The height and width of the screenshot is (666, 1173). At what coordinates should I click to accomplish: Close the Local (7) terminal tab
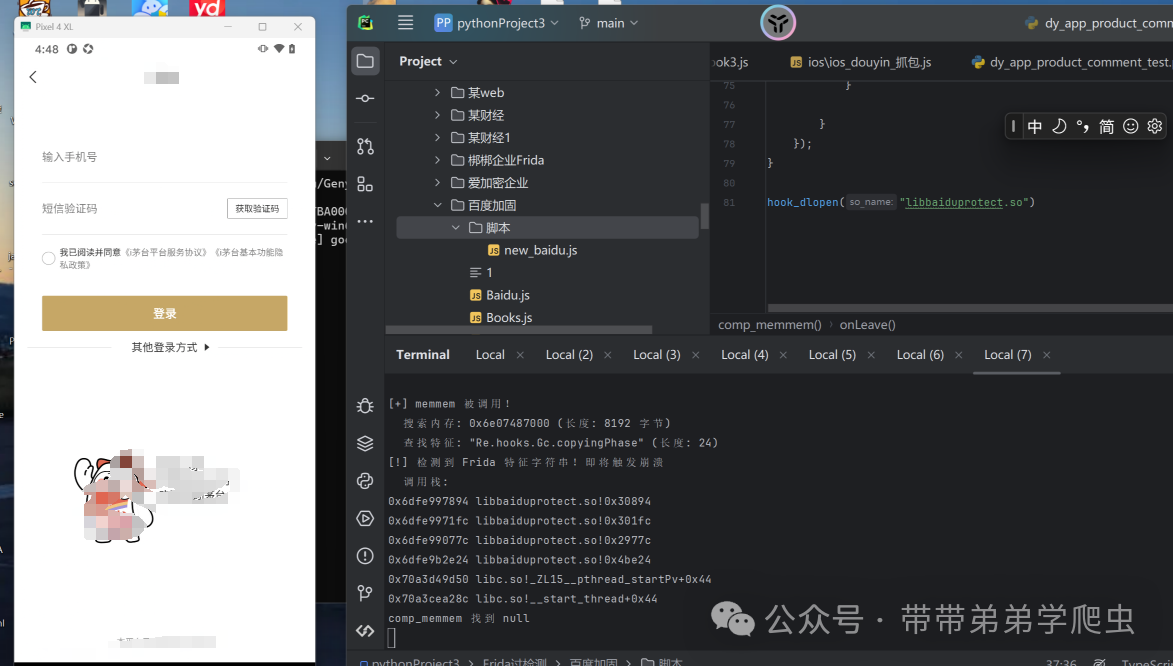(1047, 355)
